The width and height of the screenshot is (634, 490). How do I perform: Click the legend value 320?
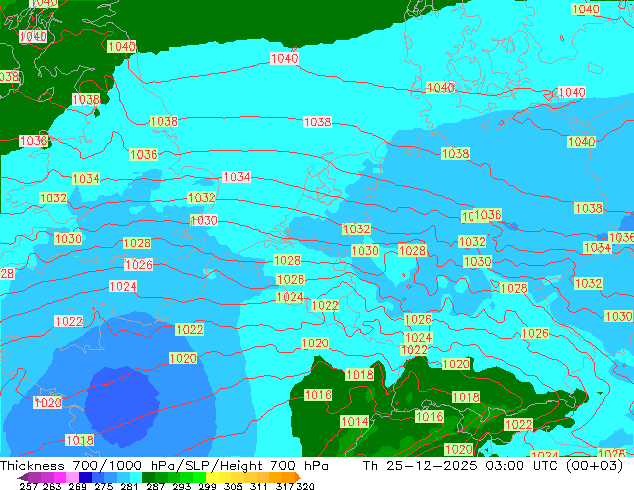pos(305,486)
